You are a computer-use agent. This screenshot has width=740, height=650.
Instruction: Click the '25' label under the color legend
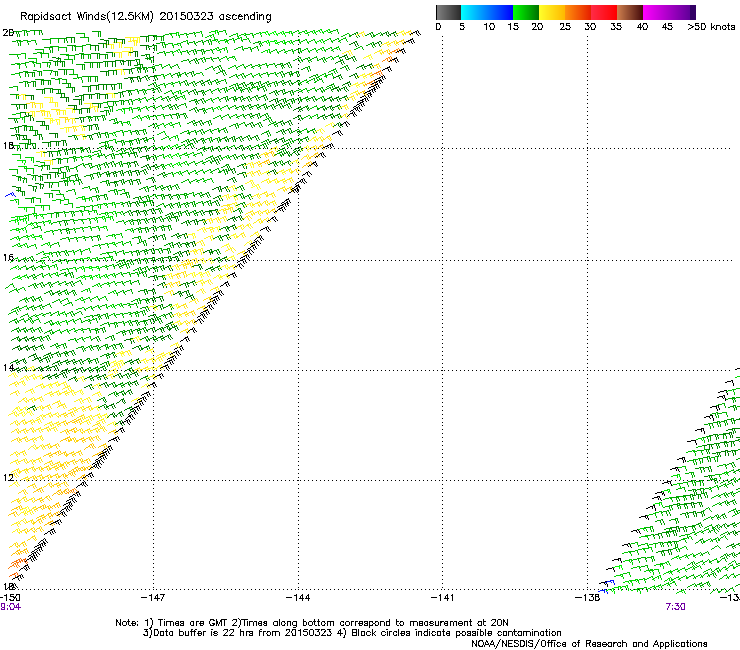[x=565, y=27]
